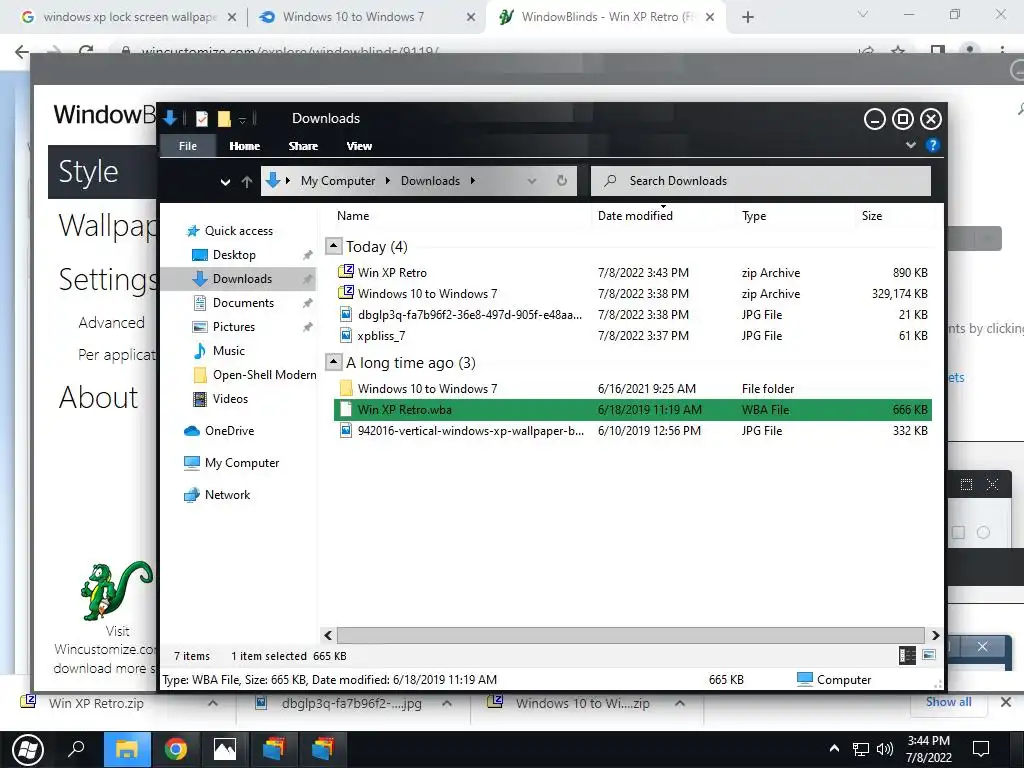1024x768 pixels.
Task: Click New folder icon in title bar
Action: tap(224, 118)
